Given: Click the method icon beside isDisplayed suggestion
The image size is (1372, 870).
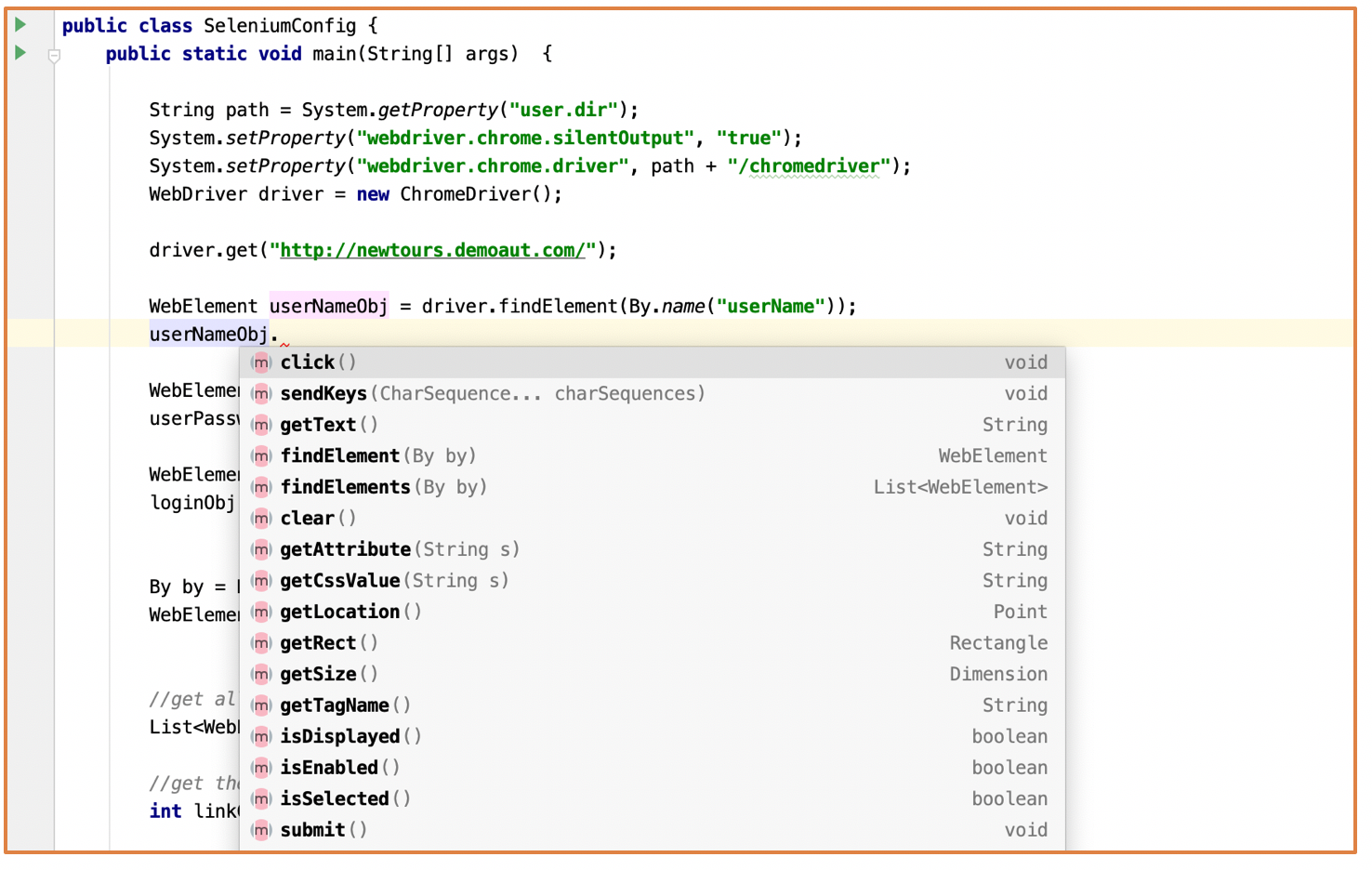Looking at the screenshot, I should click(261, 736).
